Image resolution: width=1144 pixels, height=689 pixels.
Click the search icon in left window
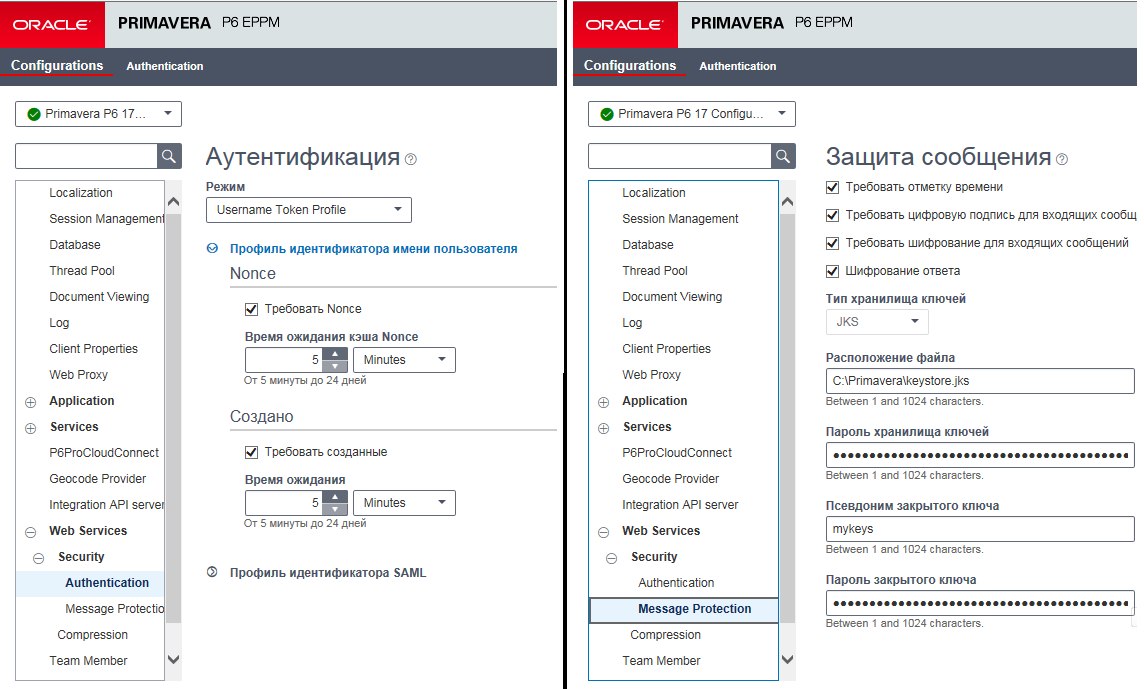(x=169, y=156)
